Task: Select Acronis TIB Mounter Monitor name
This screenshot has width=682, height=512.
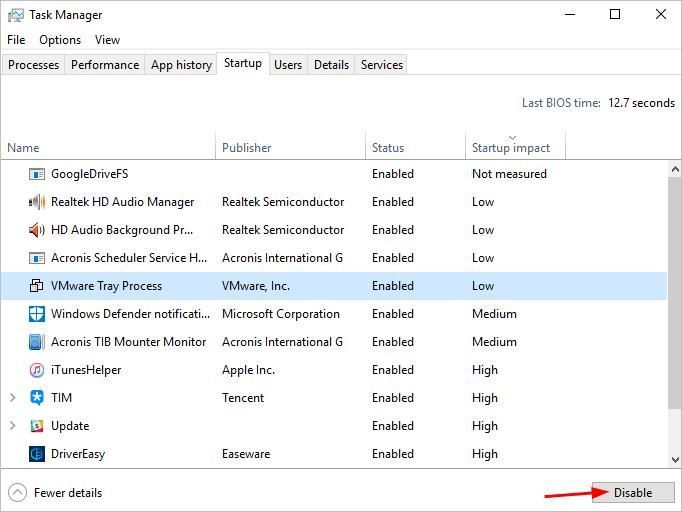Action: pyautogui.click(x=128, y=342)
